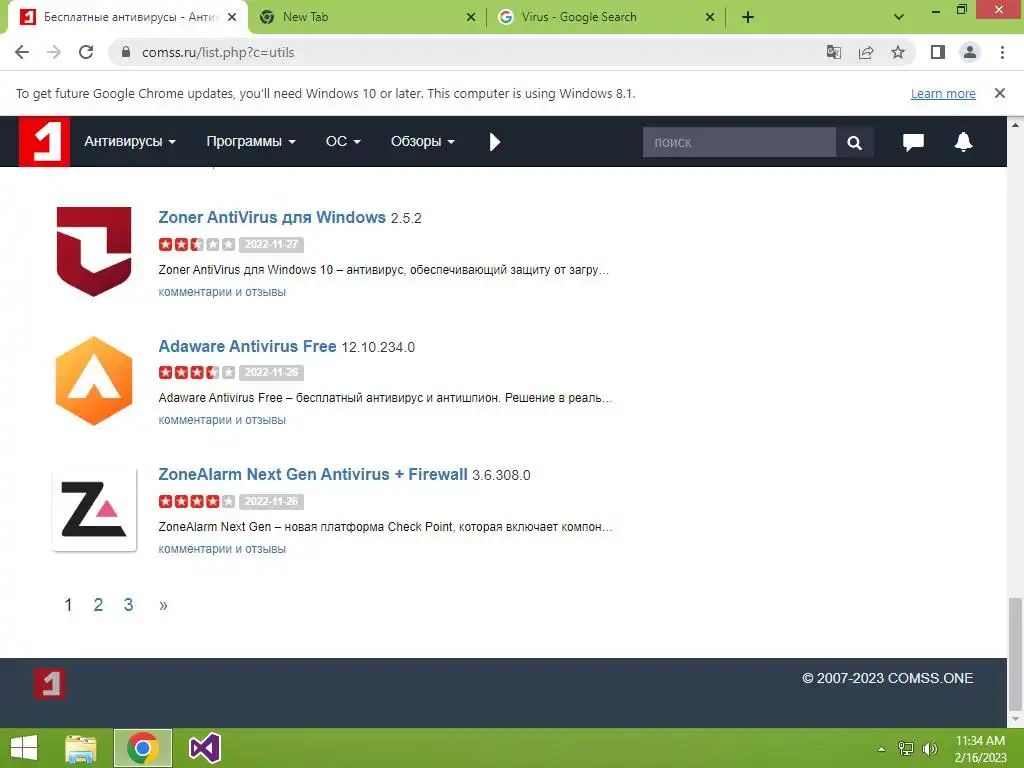The width and height of the screenshot is (1024, 768).
Task: Open the comments chat bubble icon
Action: click(913, 142)
